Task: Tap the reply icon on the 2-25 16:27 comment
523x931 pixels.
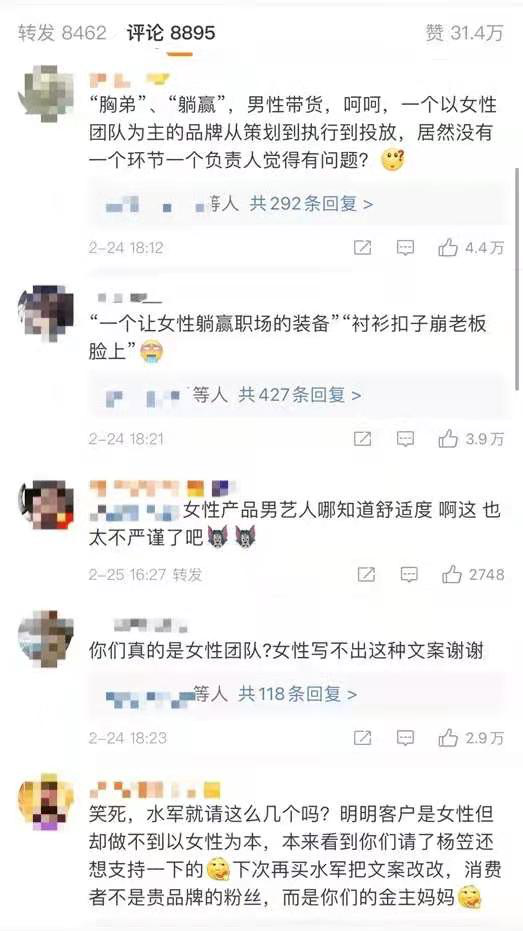Action: coord(409,574)
